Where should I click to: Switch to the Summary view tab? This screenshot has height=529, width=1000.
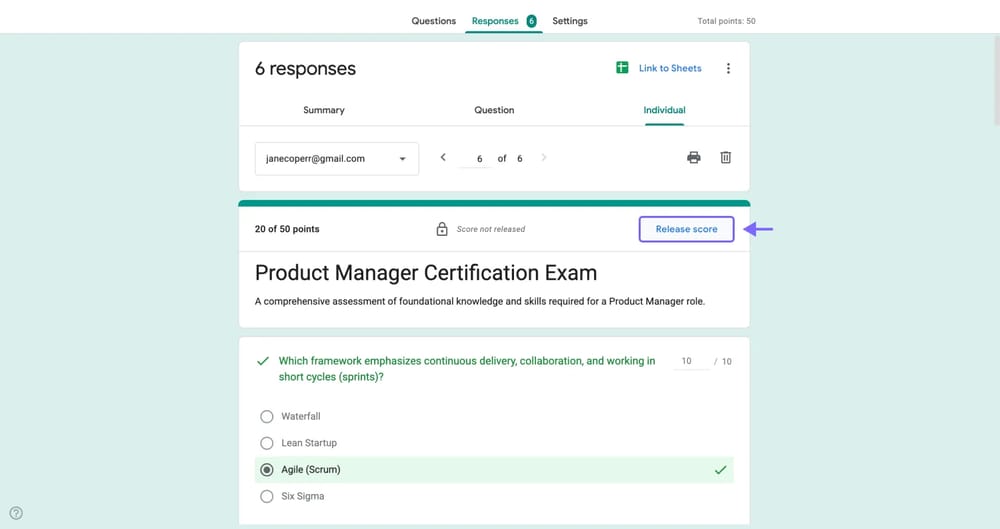(324, 110)
